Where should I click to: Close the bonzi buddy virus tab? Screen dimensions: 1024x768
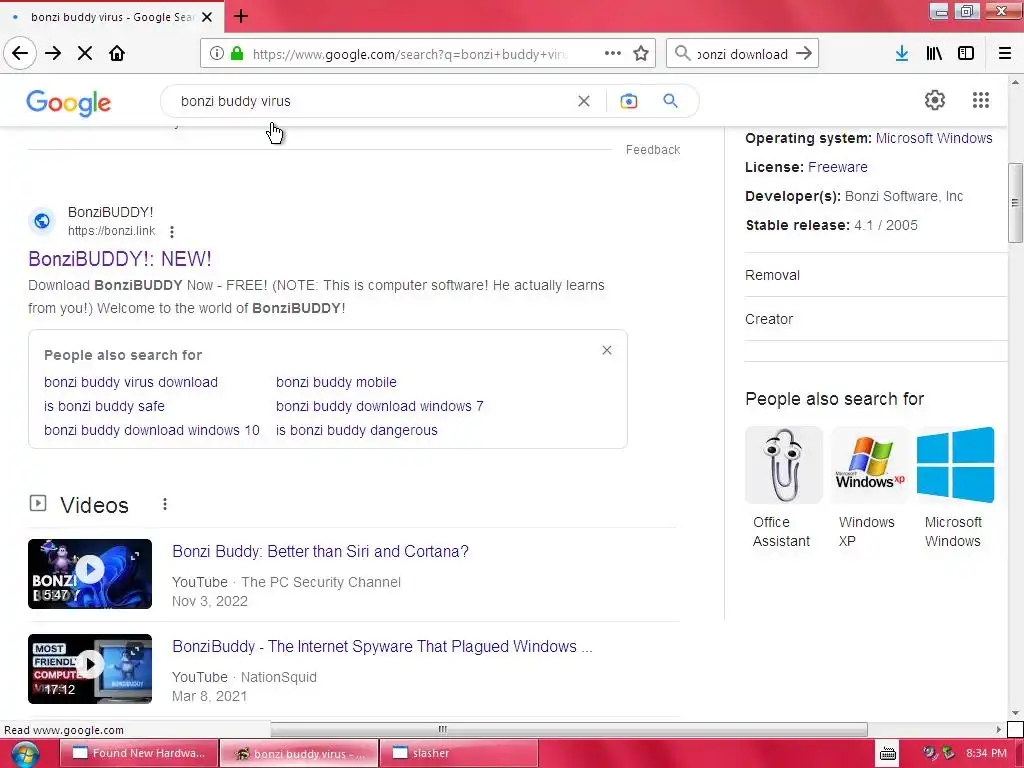[x=207, y=17]
